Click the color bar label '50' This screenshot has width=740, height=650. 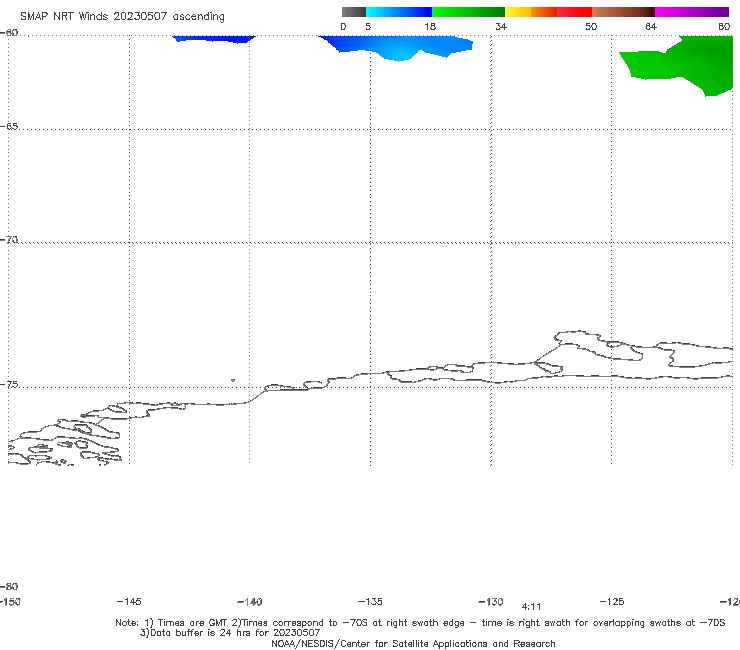coord(591,26)
